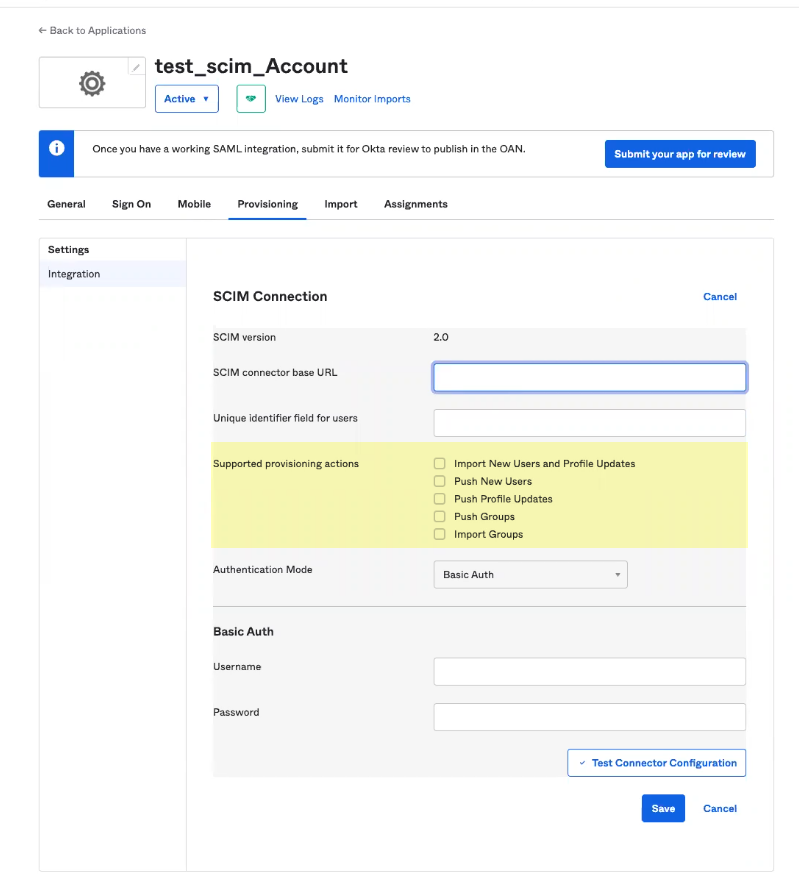The width and height of the screenshot is (799, 884).
Task: Check the Push New Users option
Action: click(x=440, y=482)
